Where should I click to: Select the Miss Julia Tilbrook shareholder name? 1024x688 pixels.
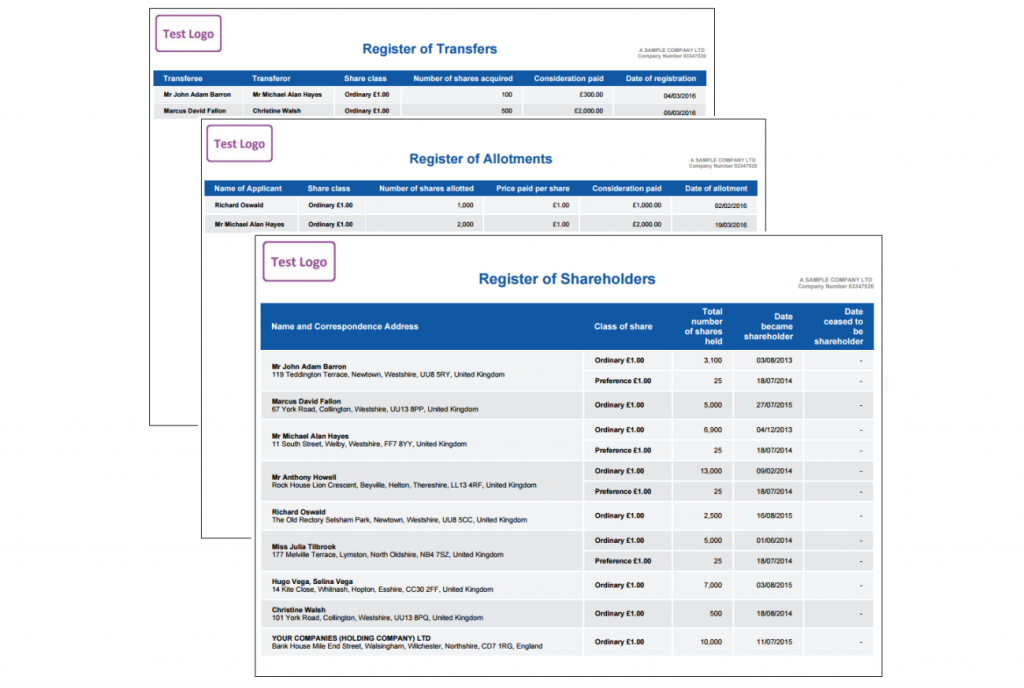click(305, 547)
